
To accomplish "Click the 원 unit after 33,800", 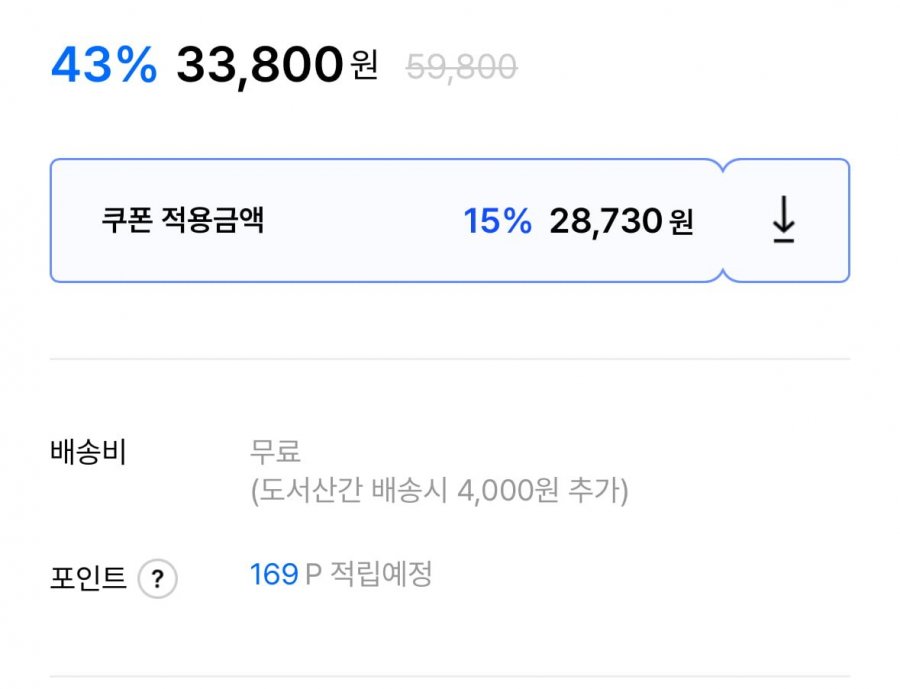I will coord(364,67).
